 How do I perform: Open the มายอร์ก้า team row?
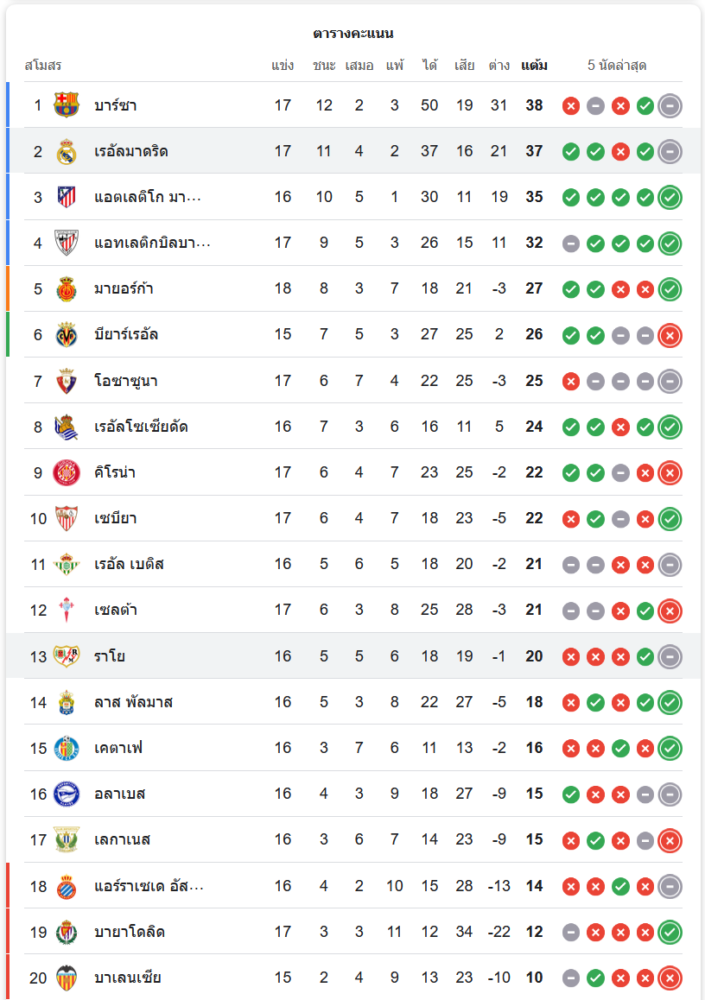(124, 289)
